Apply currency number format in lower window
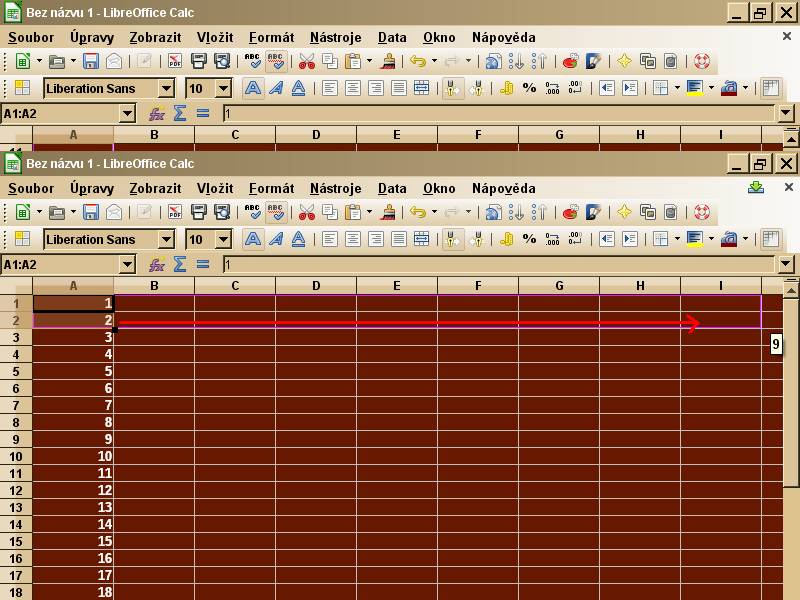800x600 pixels. [x=506, y=239]
